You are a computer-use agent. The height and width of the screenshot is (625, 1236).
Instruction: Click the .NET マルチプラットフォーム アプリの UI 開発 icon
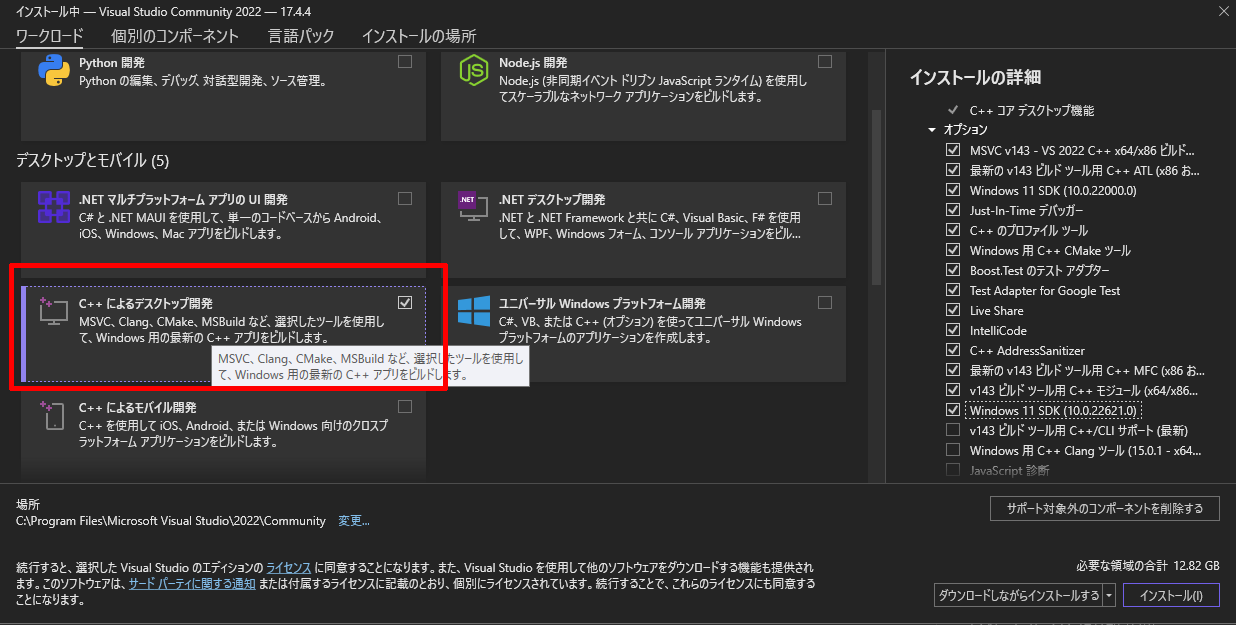(x=53, y=207)
